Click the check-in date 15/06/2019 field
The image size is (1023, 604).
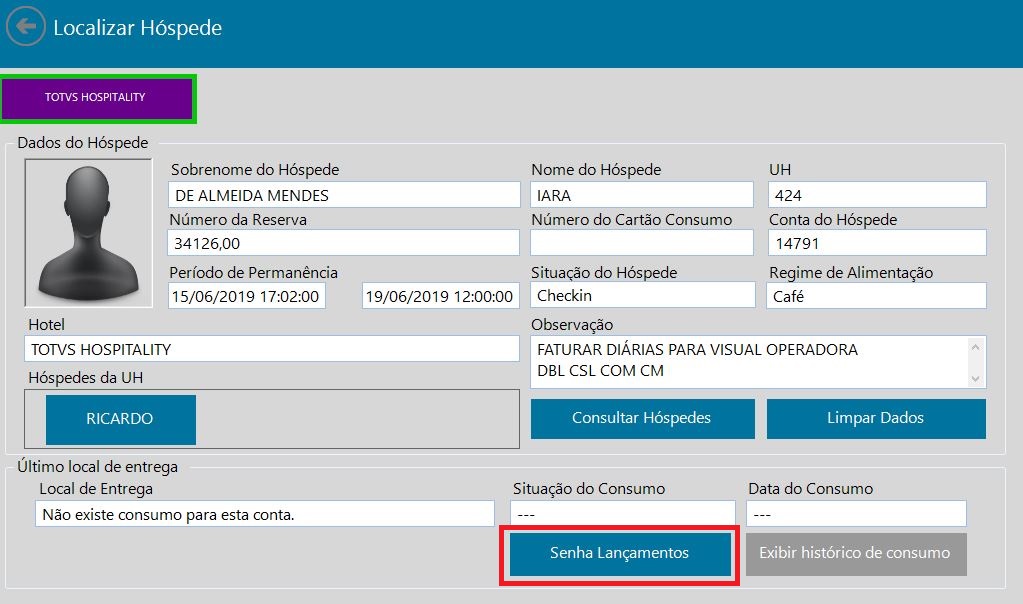[247, 296]
